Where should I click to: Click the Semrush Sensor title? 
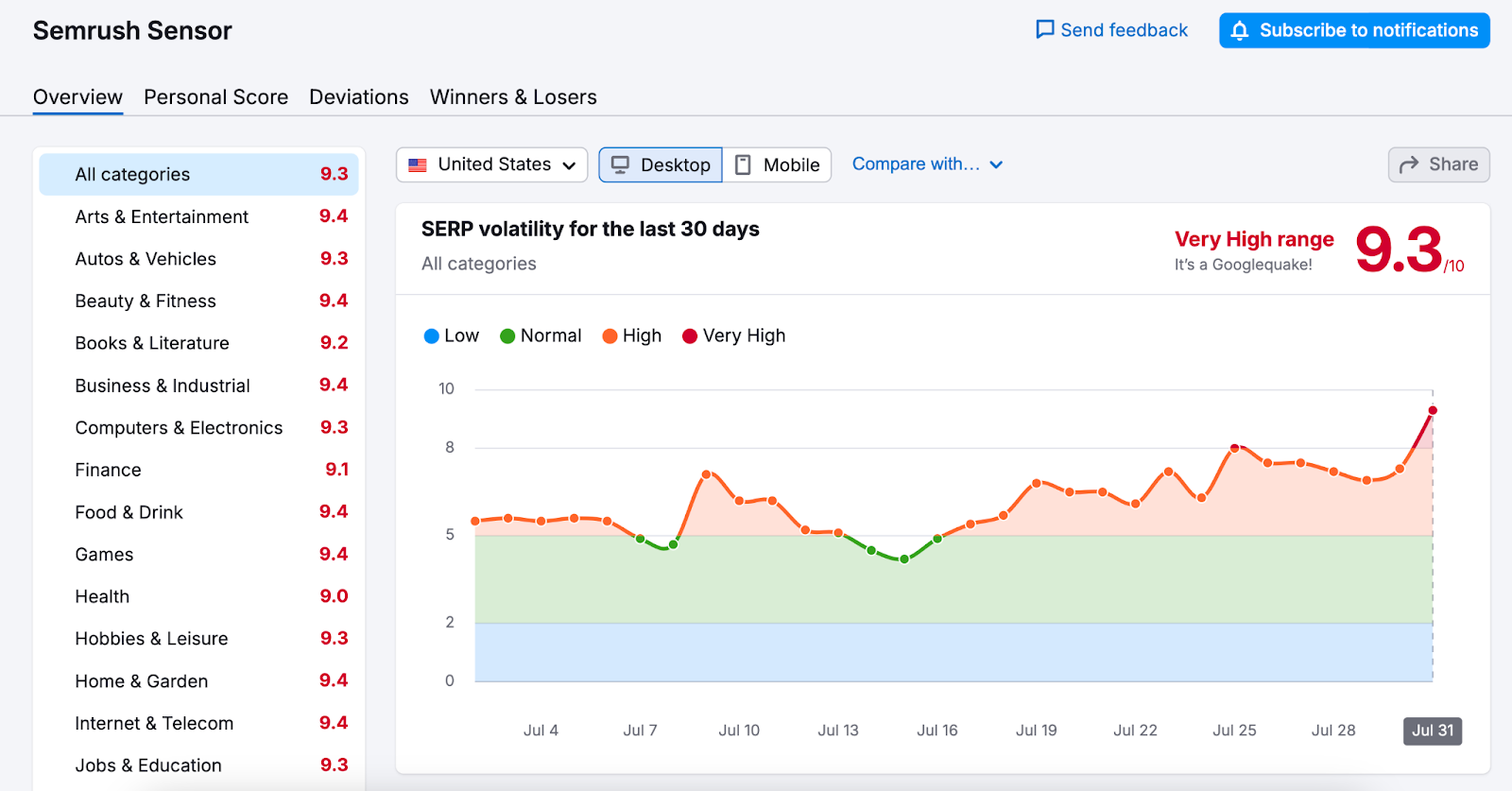click(x=132, y=31)
